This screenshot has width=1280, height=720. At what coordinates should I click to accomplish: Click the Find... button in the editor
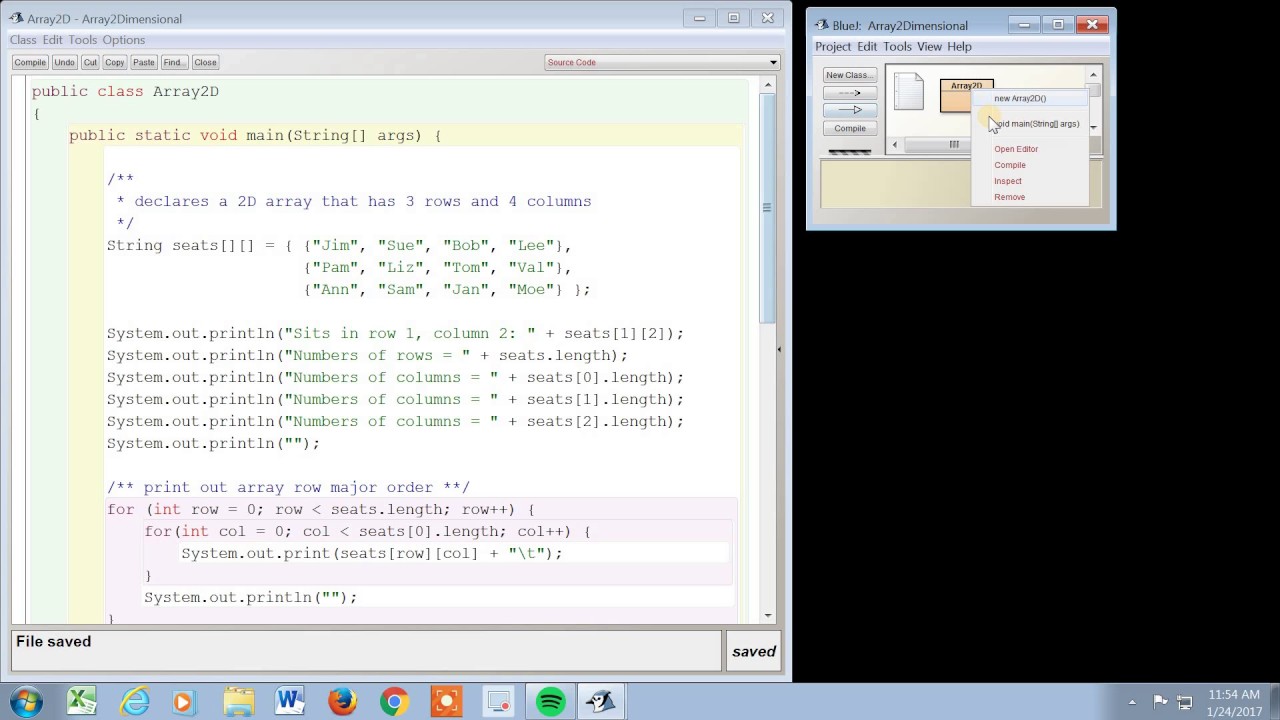[173, 62]
